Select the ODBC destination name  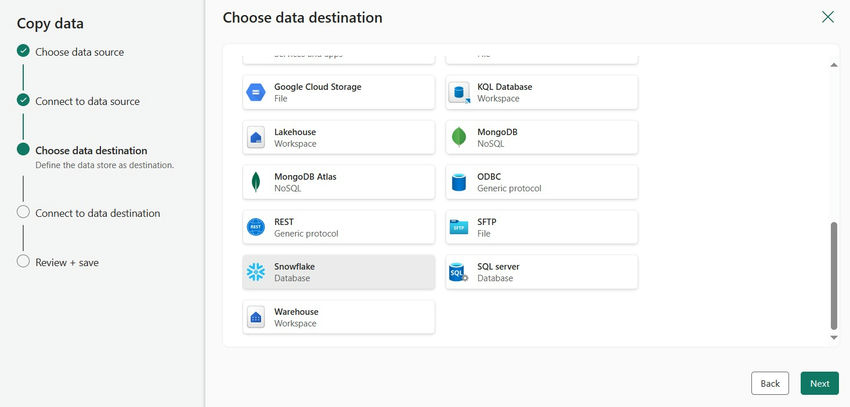tap(489, 177)
